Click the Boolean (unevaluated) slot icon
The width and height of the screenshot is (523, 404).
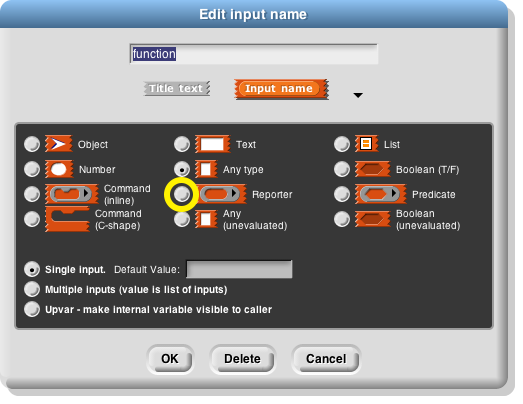[x=372, y=219]
